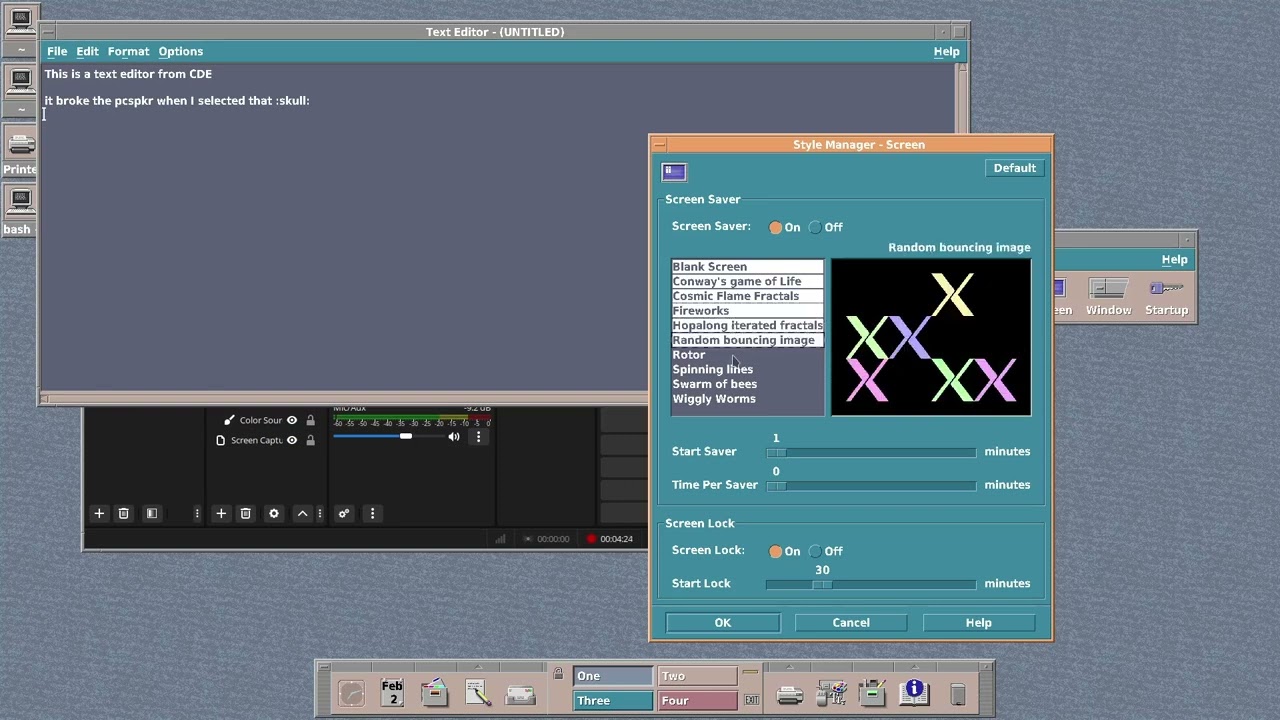Open Style Manager - Screen window menu button
The height and width of the screenshot is (720, 1280).
click(x=660, y=145)
